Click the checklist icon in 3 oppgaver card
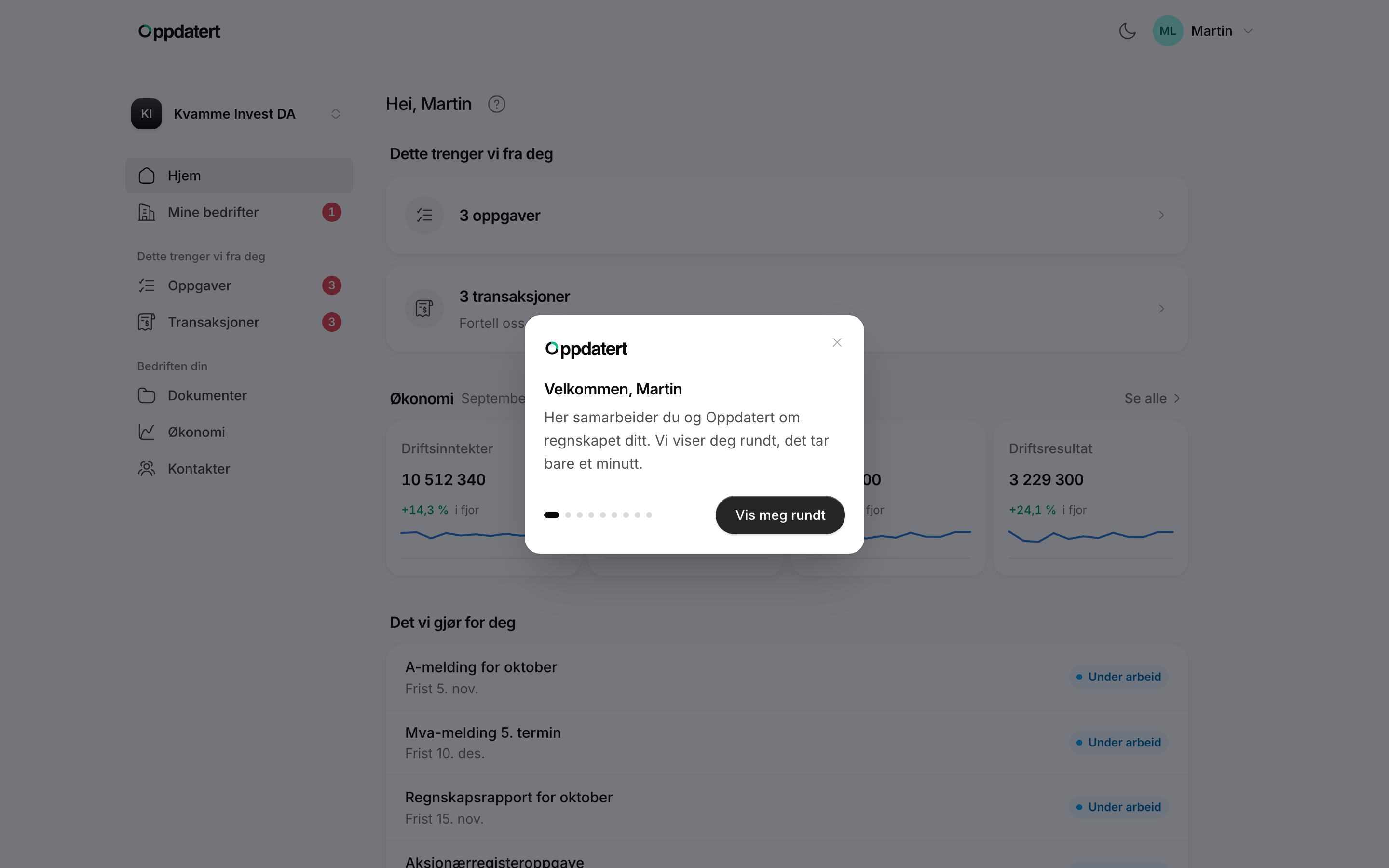Image resolution: width=1389 pixels, height=868 pixels. 424,215
